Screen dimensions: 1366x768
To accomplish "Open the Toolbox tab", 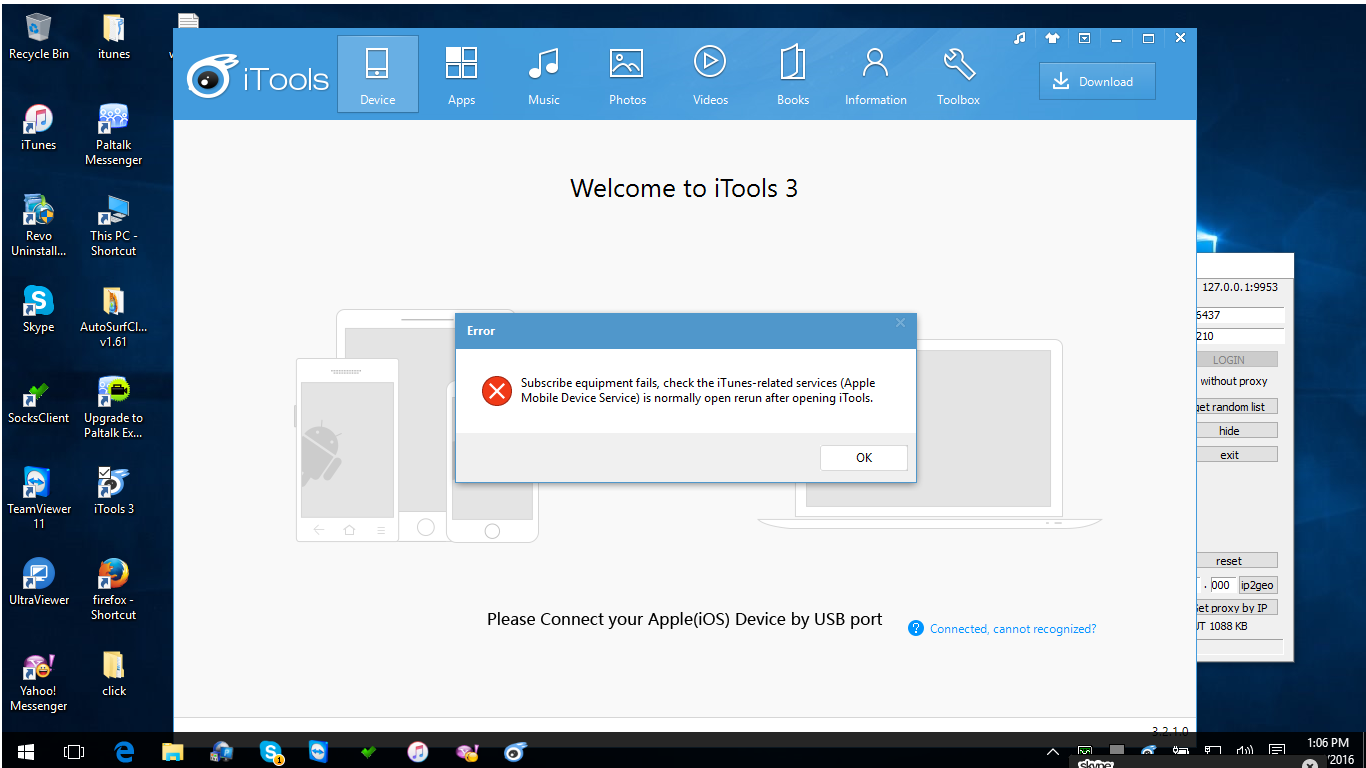I will (x=958, y=74).
